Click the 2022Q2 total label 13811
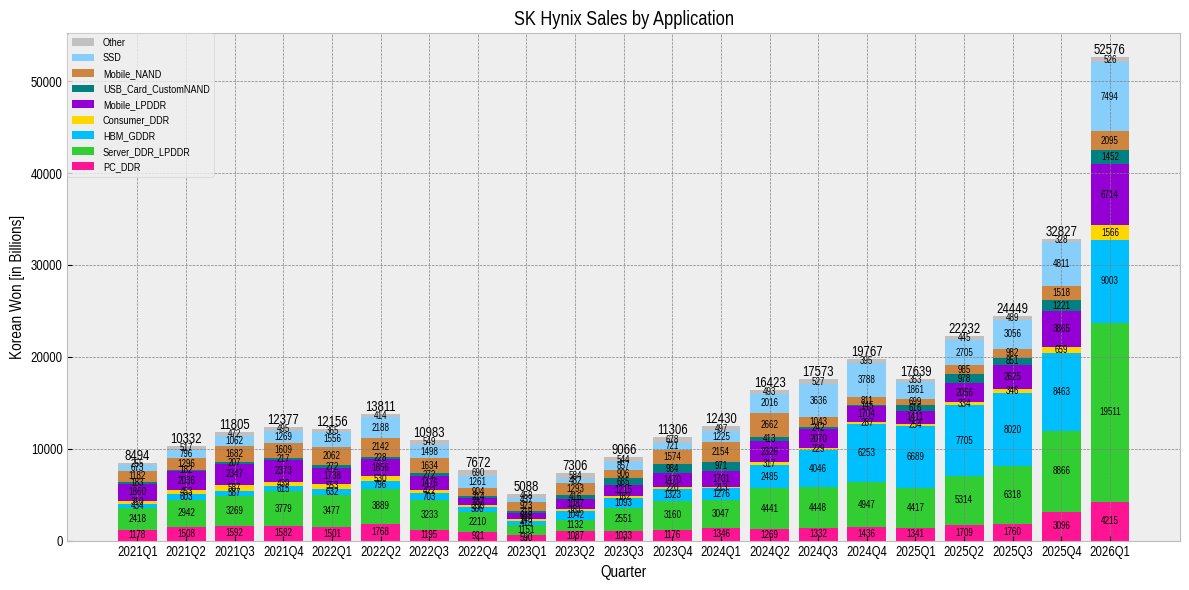Screen dimensions: 1189x590 (380, 406)
